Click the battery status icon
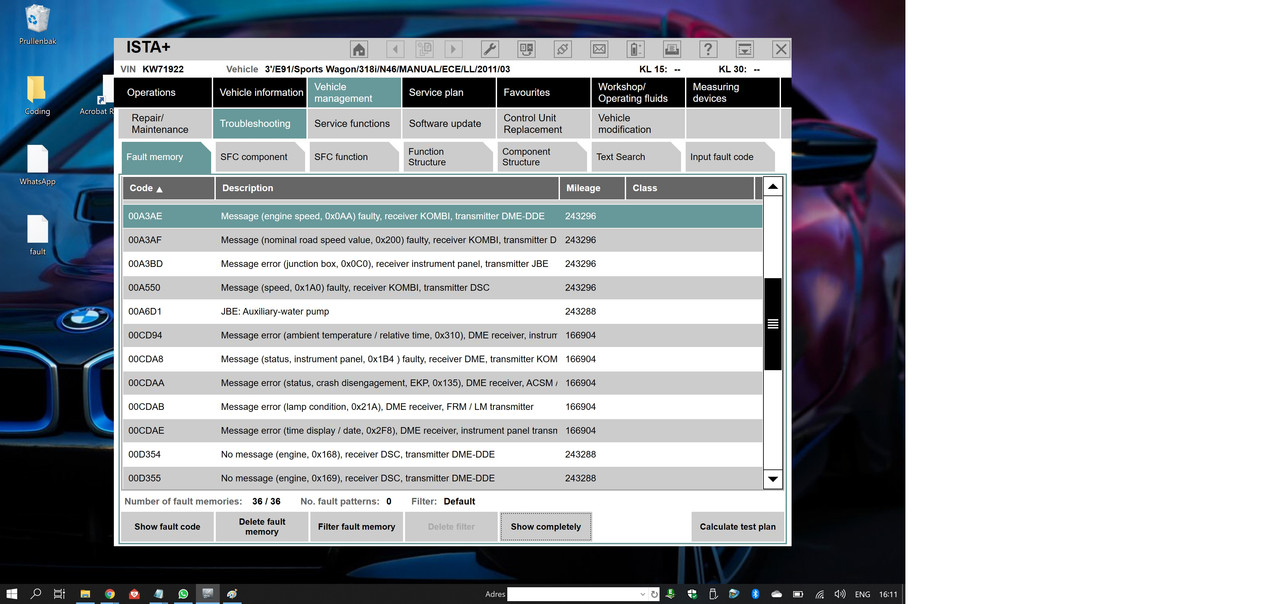 pyautogui.click(x=635, y=49)
